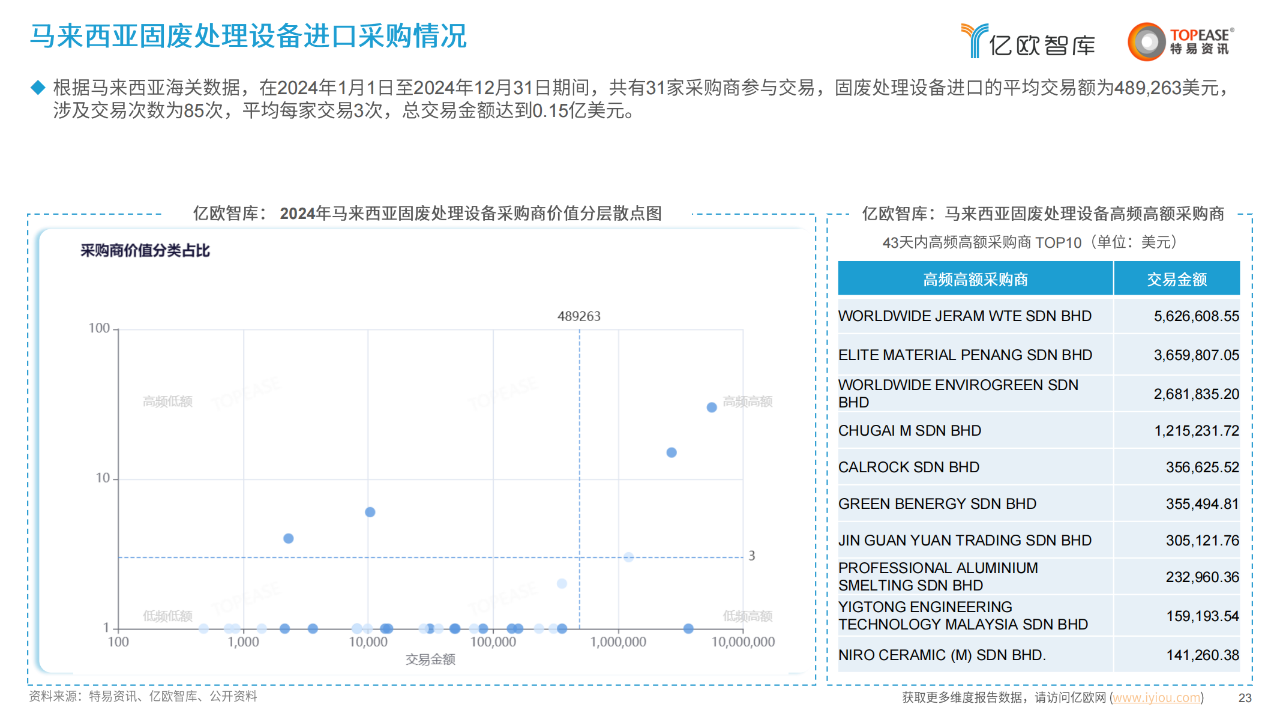Click the 亿欧智库 logo
The width and height of the screenshot is (1280, 720).
tap(1027, 41)
